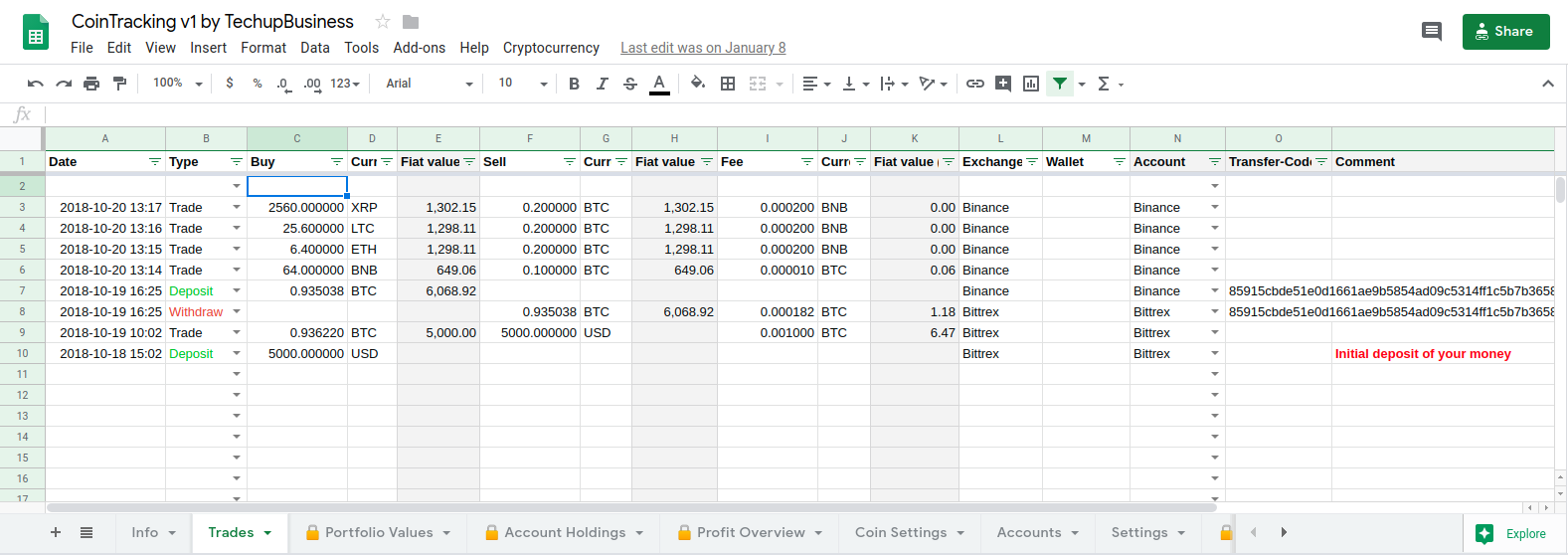1568x555 pixels.
Task: Open the Cryptocurrency menu
Action: click(551, 48)
